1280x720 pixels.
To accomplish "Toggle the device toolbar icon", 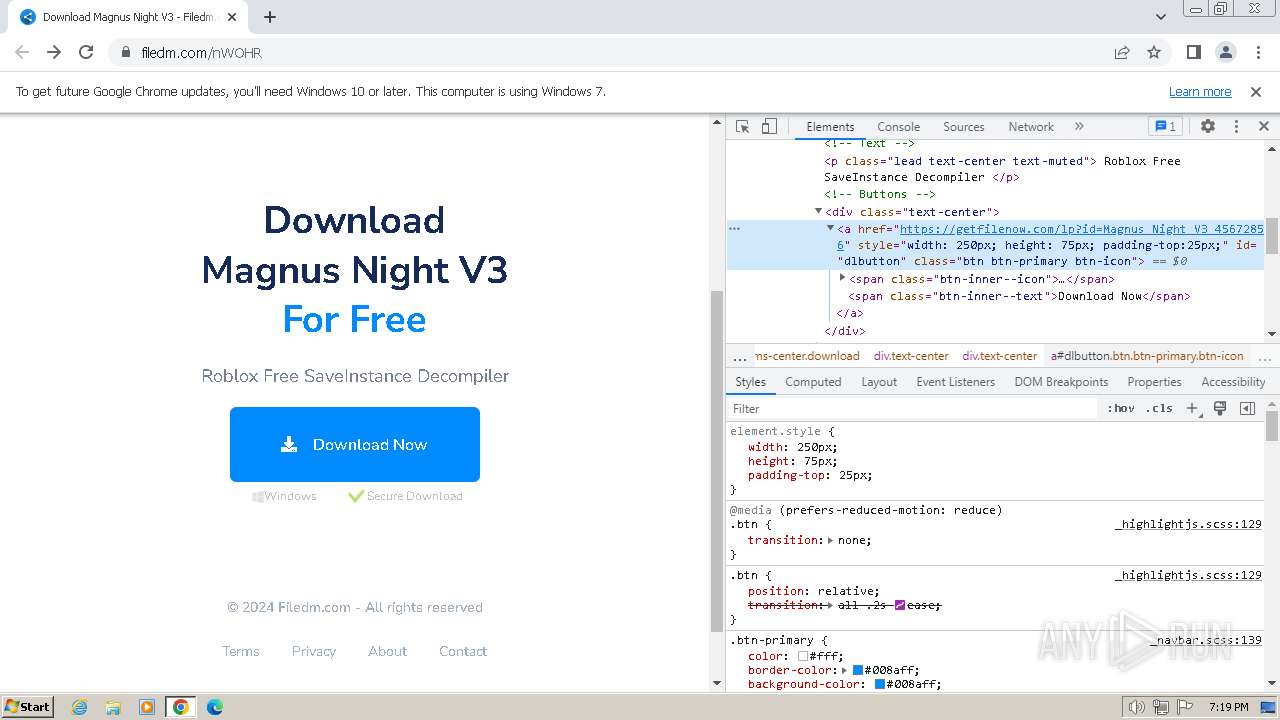I will (769, 126).
